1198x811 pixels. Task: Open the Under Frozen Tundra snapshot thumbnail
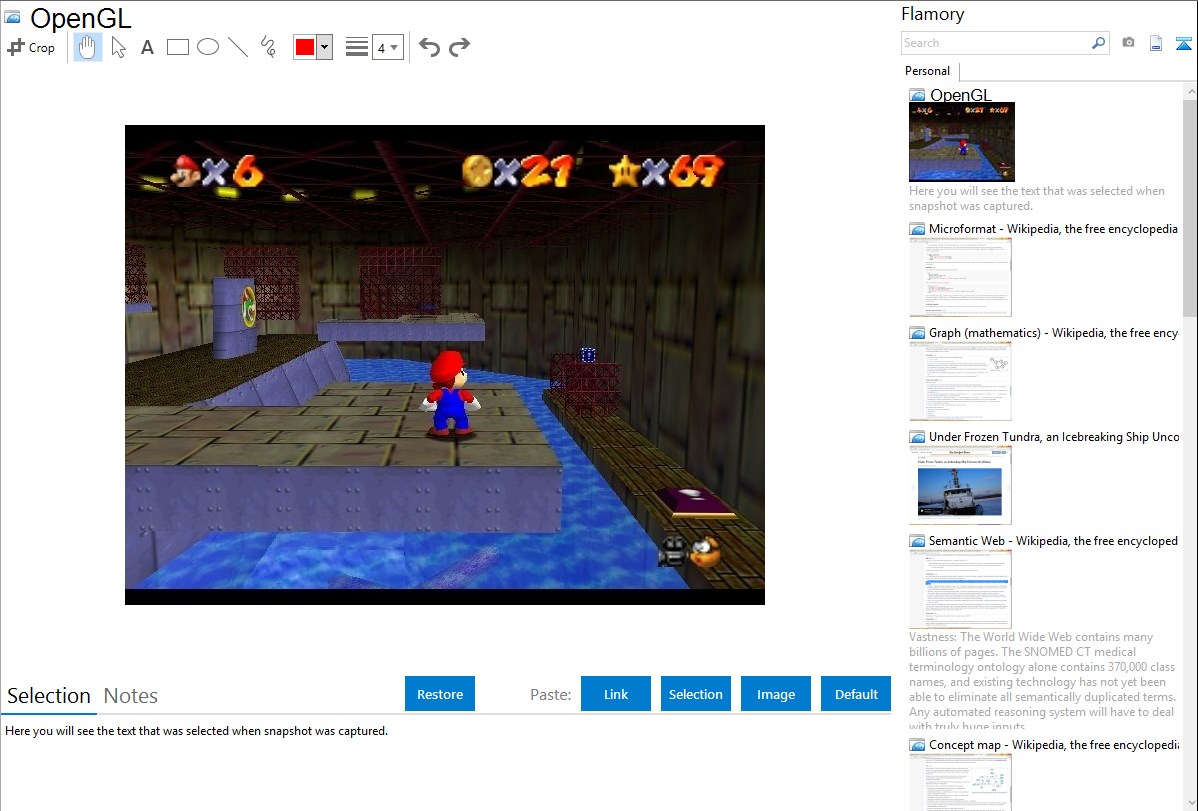tap(960, 485)
